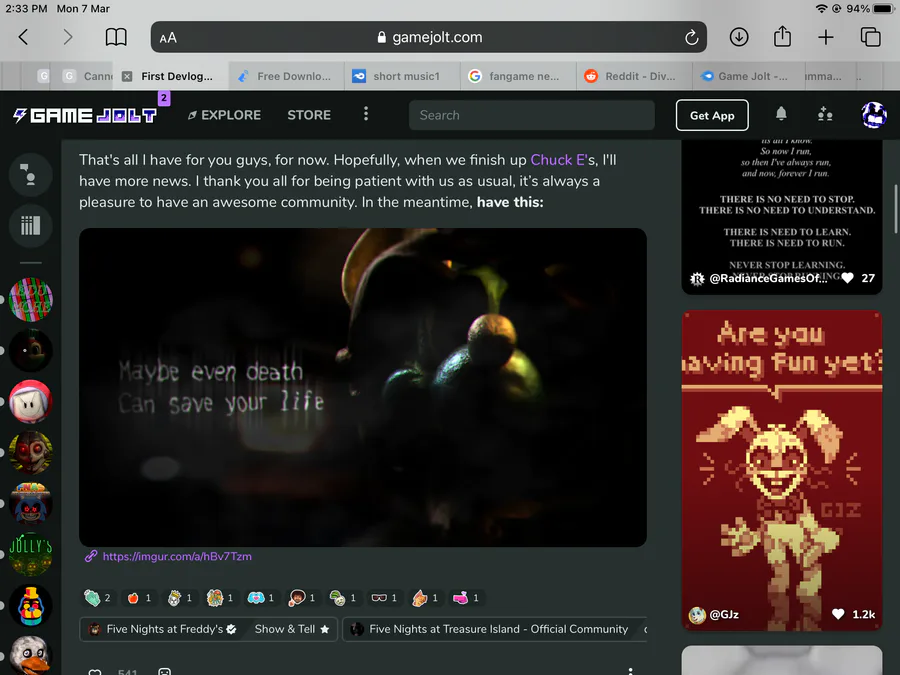Grab the page scrollbar
The width and height of the screenshot is (900, 675).
[x=895, y=209]
